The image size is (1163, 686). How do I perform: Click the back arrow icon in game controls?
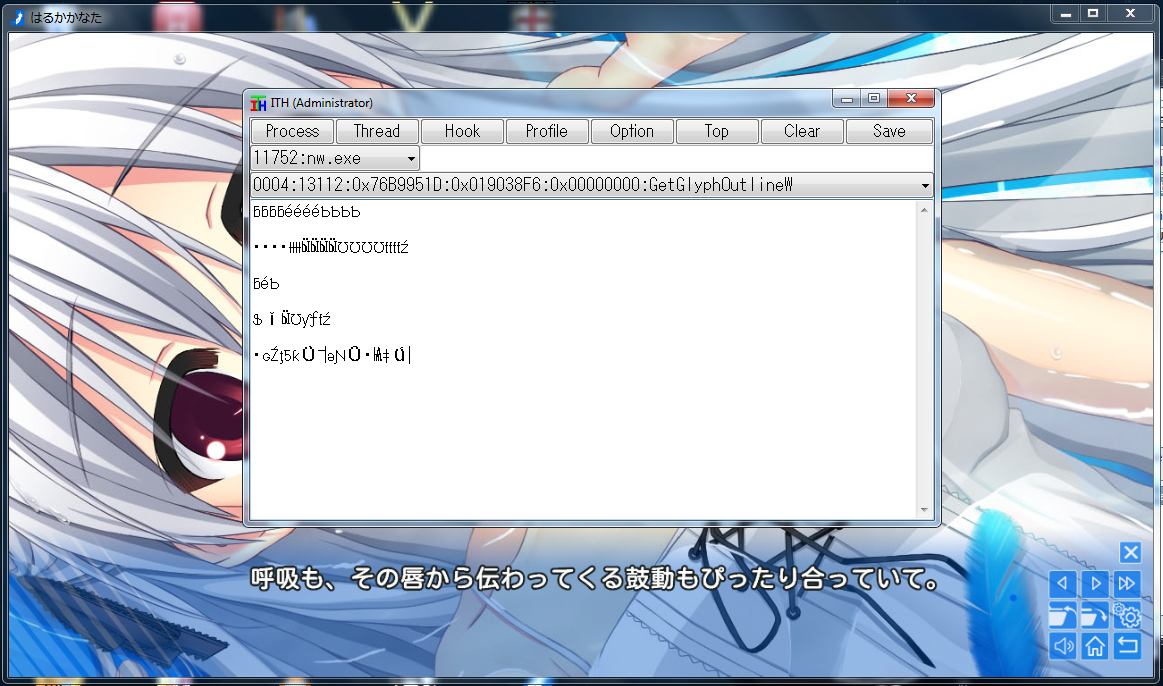pos(1062,584)
